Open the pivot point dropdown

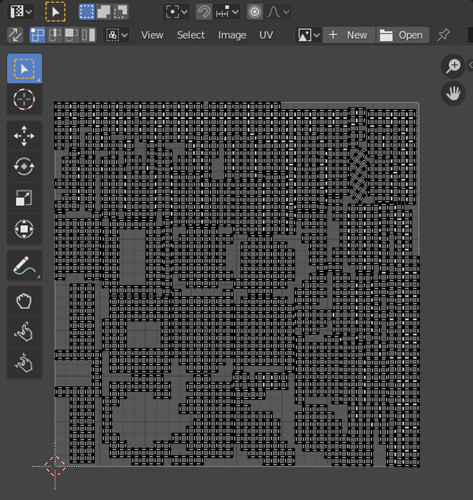pyautogui.click(x=176, y=12)
